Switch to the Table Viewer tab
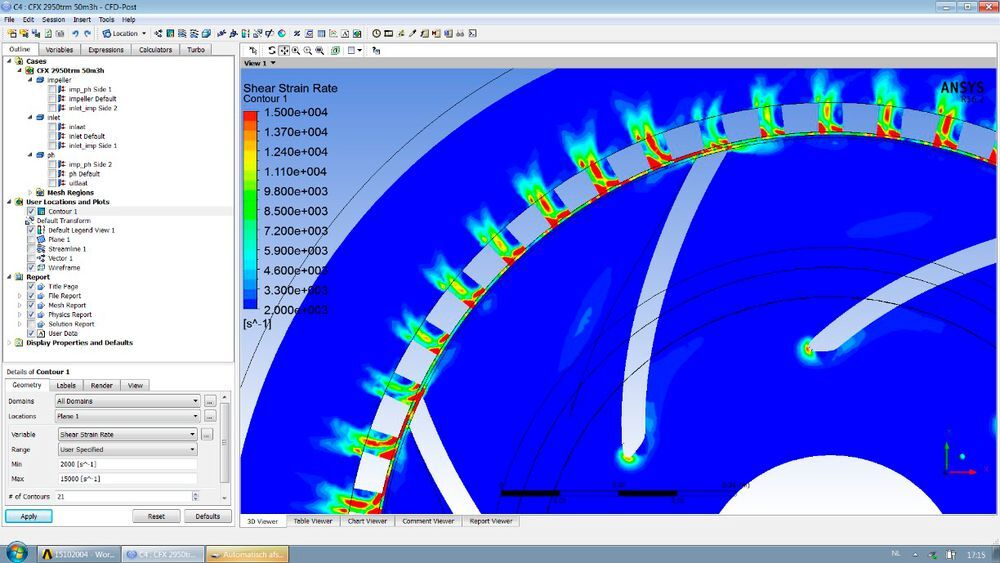 [313, 521]
